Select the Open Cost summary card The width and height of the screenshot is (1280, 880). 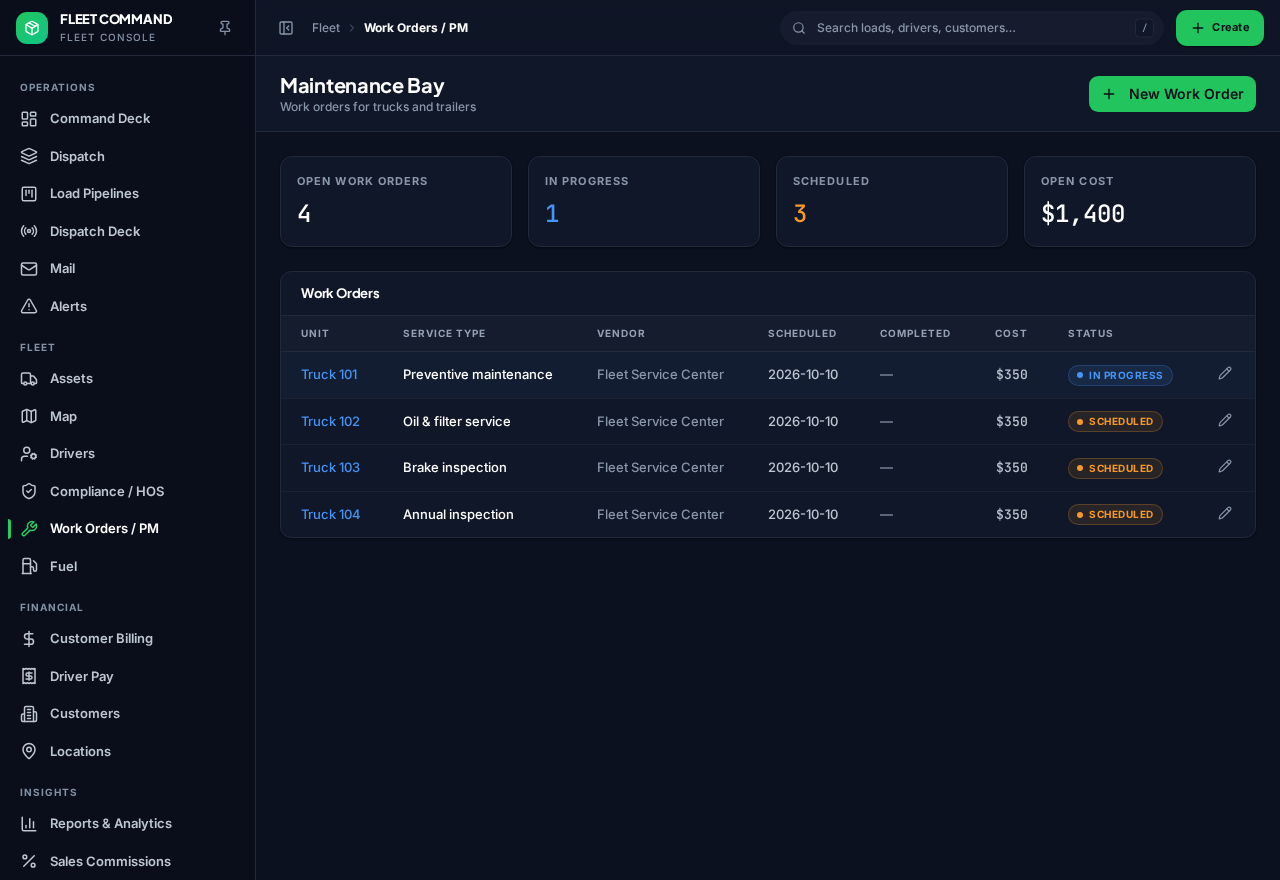point(1140,201)
